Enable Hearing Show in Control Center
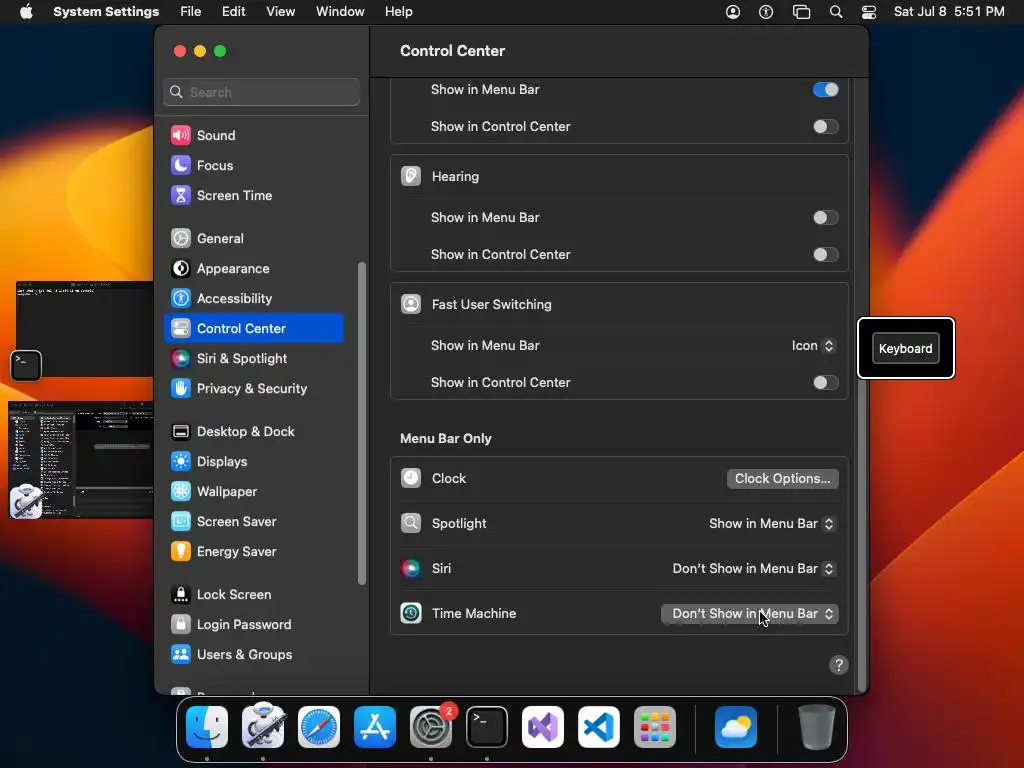This screenshot has width=1024, height=768. [x=825, y=255]
